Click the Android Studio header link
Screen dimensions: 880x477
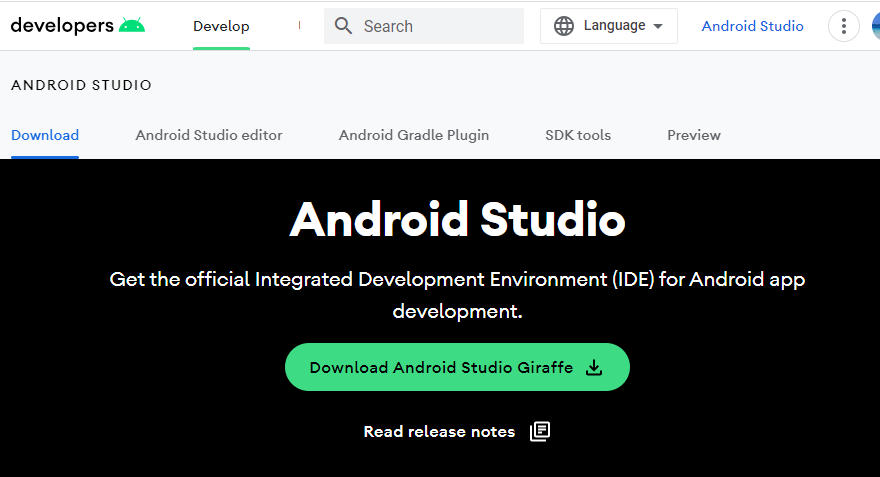tap(752, 26)
